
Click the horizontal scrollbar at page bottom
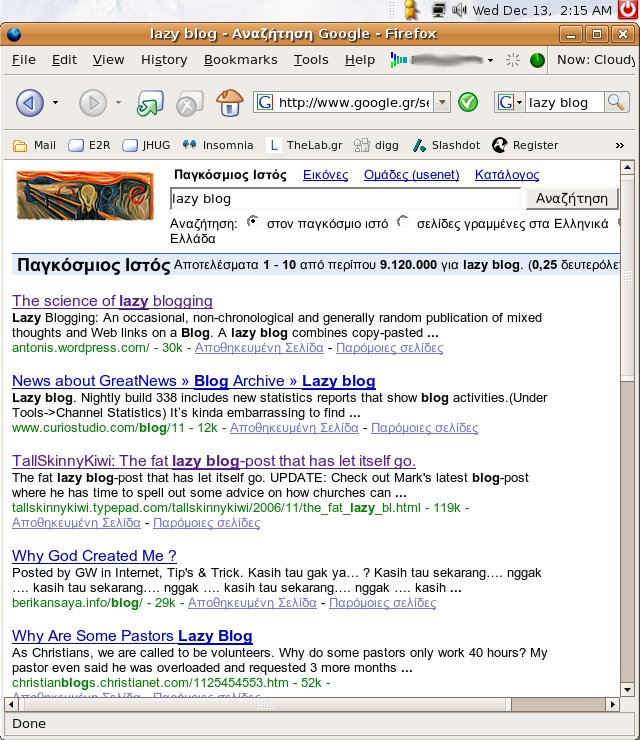(x=300, y=703)
